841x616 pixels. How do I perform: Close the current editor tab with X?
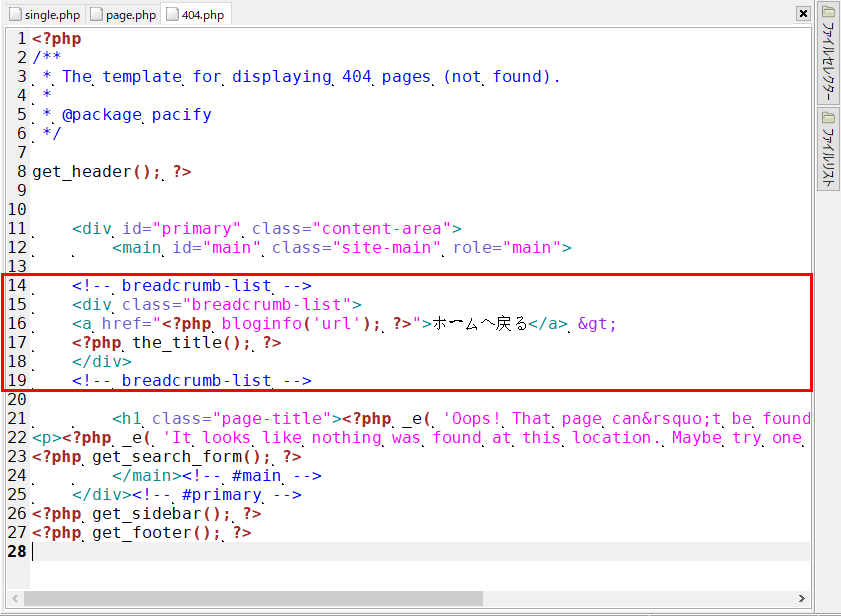pyautogui.click(x=803, y=13)
